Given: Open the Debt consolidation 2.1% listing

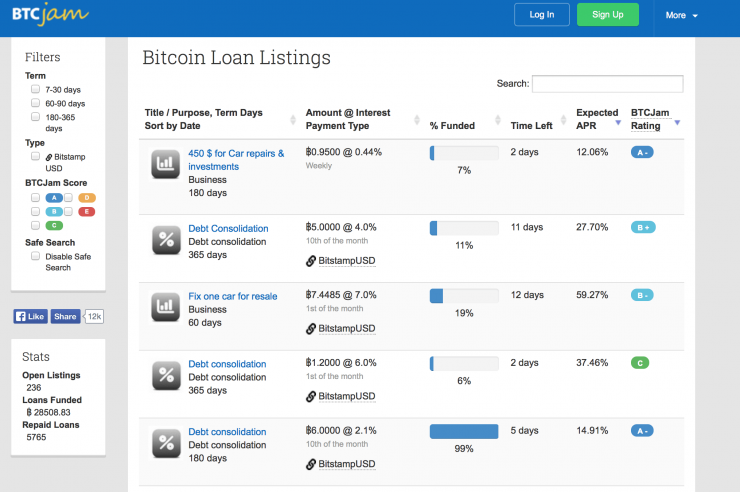Looking at the screenshot, I should [x=227, y=432].
